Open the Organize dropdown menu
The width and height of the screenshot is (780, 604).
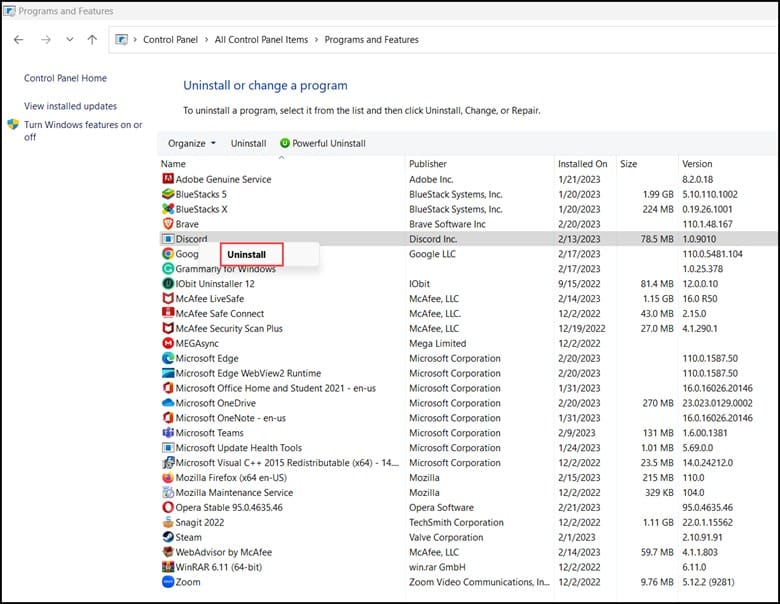[x=191, y=143]
